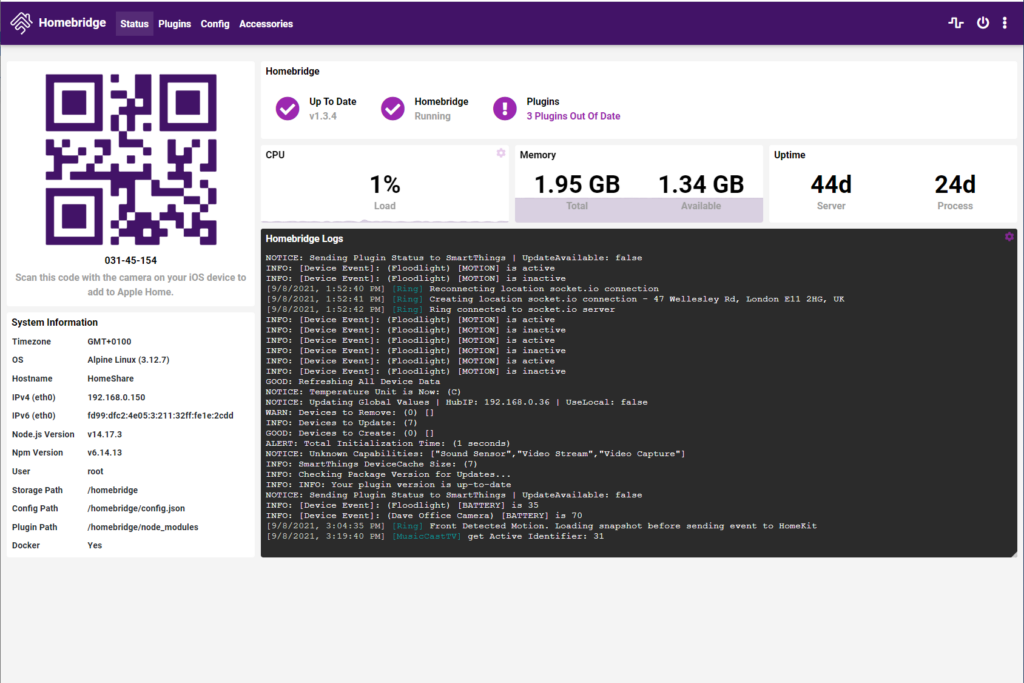Click the Temperature Unit log line

363,392
